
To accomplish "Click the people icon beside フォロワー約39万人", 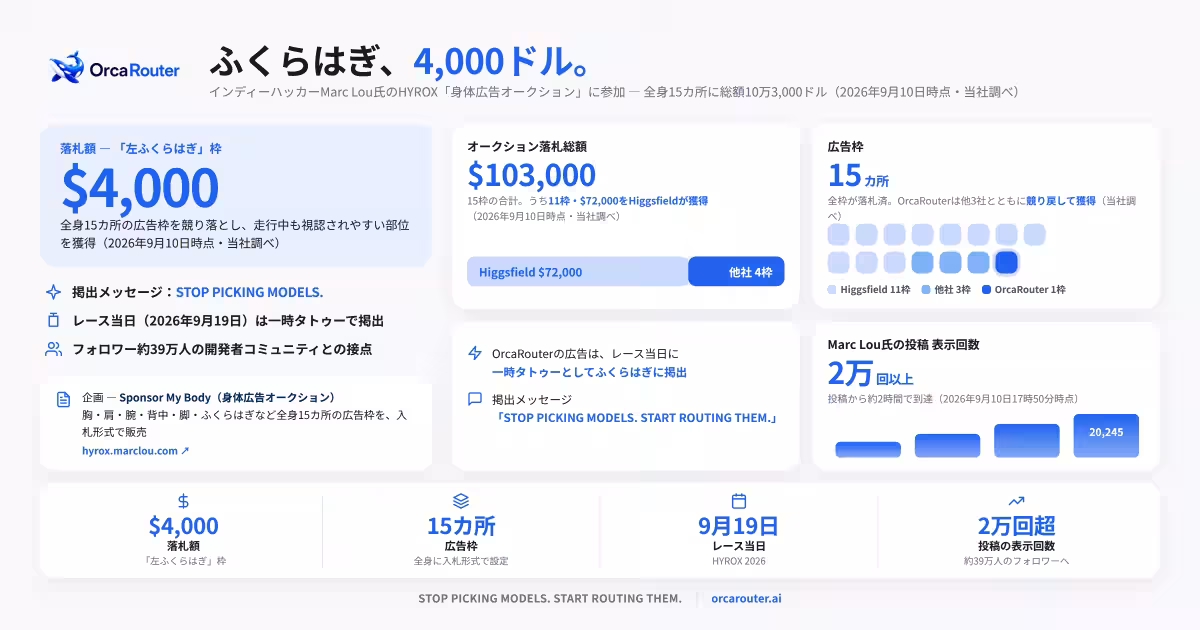I will point(53,349).
